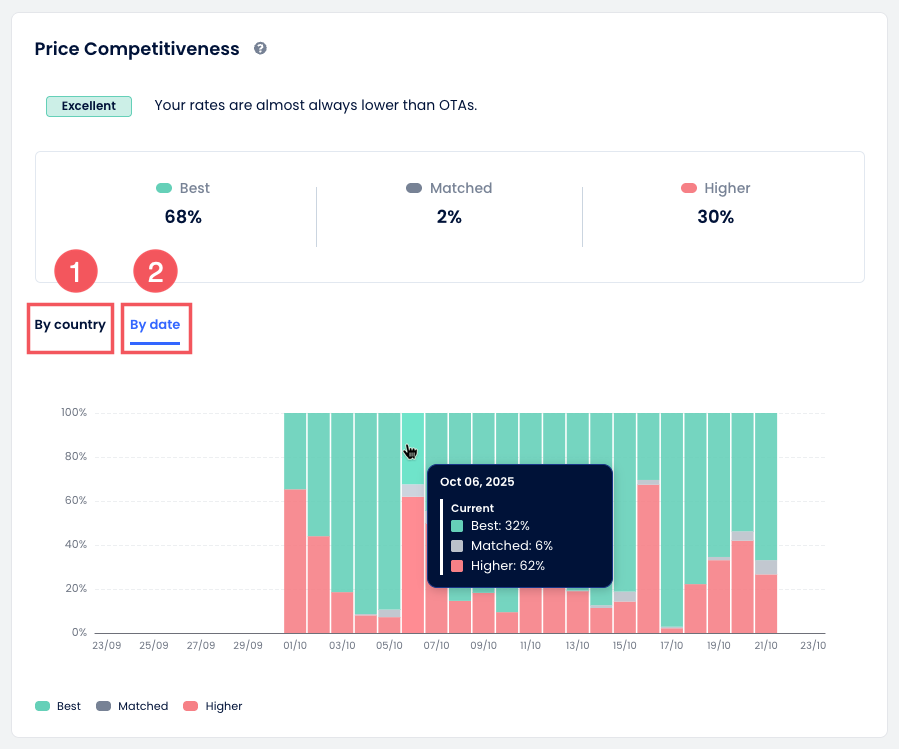Switch to the By country tab
The width and height of the screenshot is (899, 749).
pyautogui.click(x=70, y=325)
